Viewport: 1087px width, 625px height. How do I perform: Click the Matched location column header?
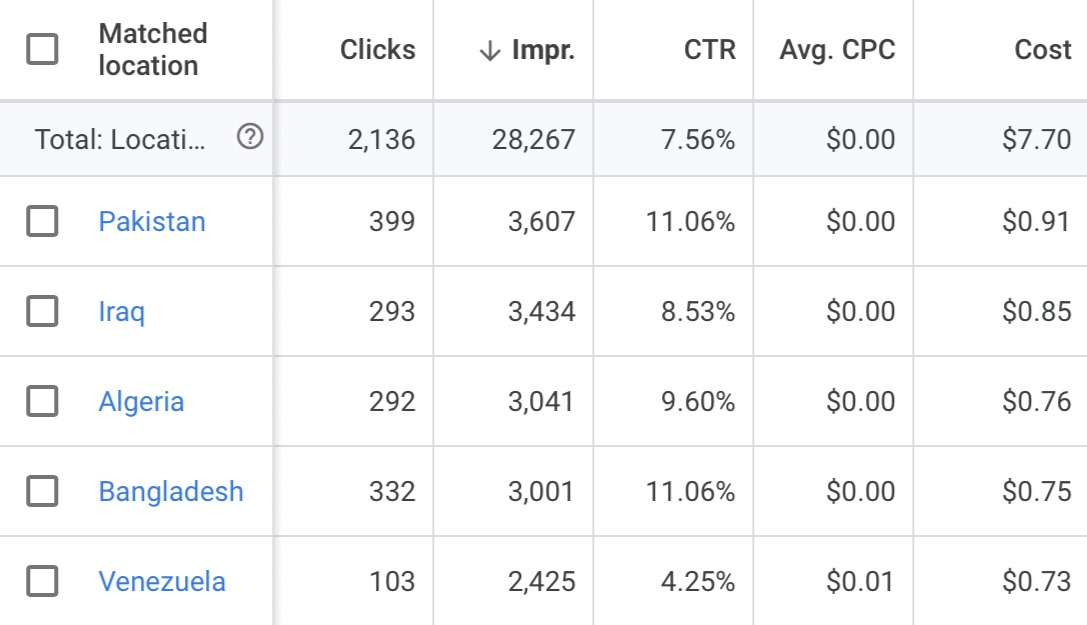tap(152, 50)
